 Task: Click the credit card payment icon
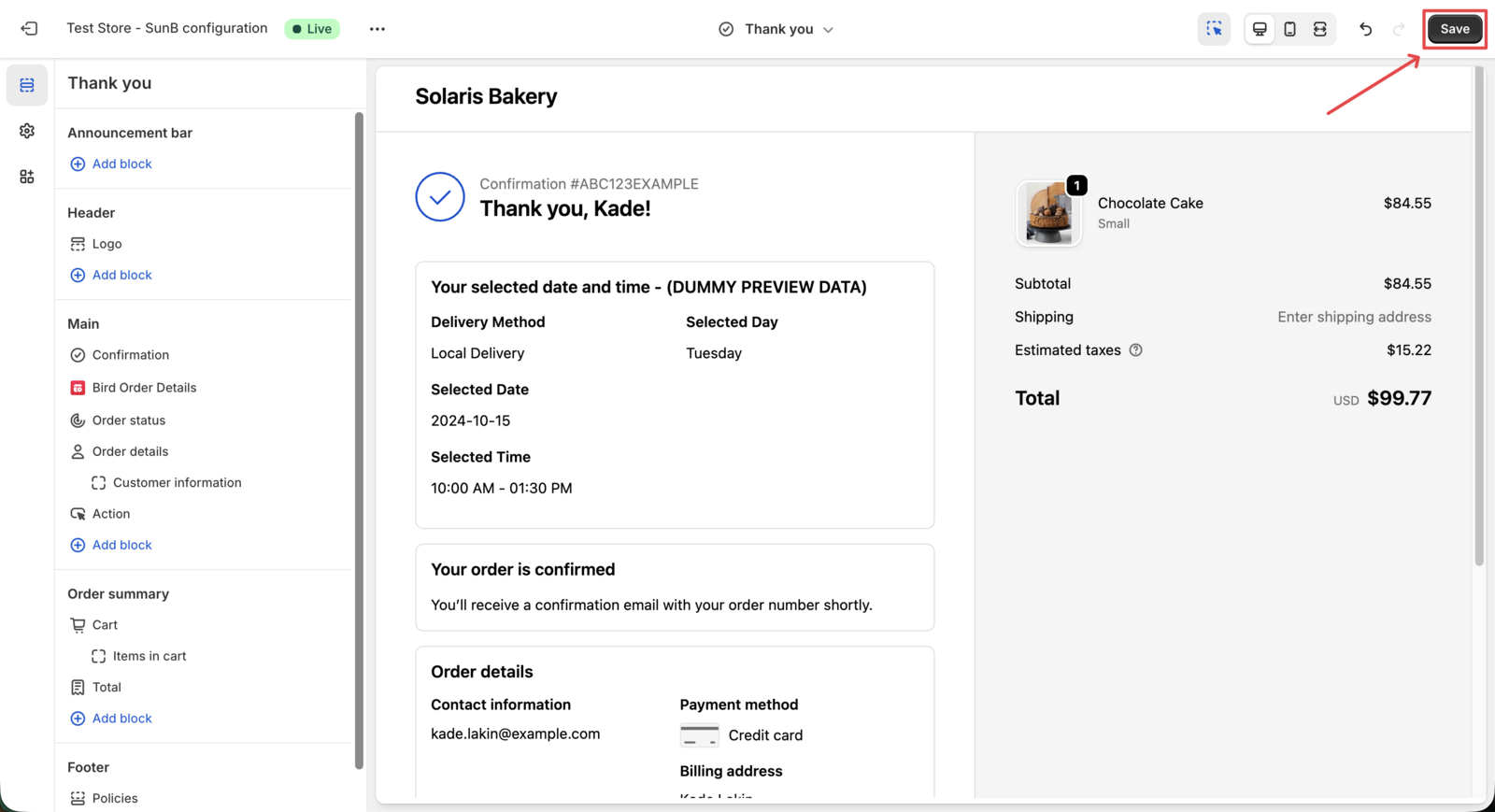coord(700,735)
